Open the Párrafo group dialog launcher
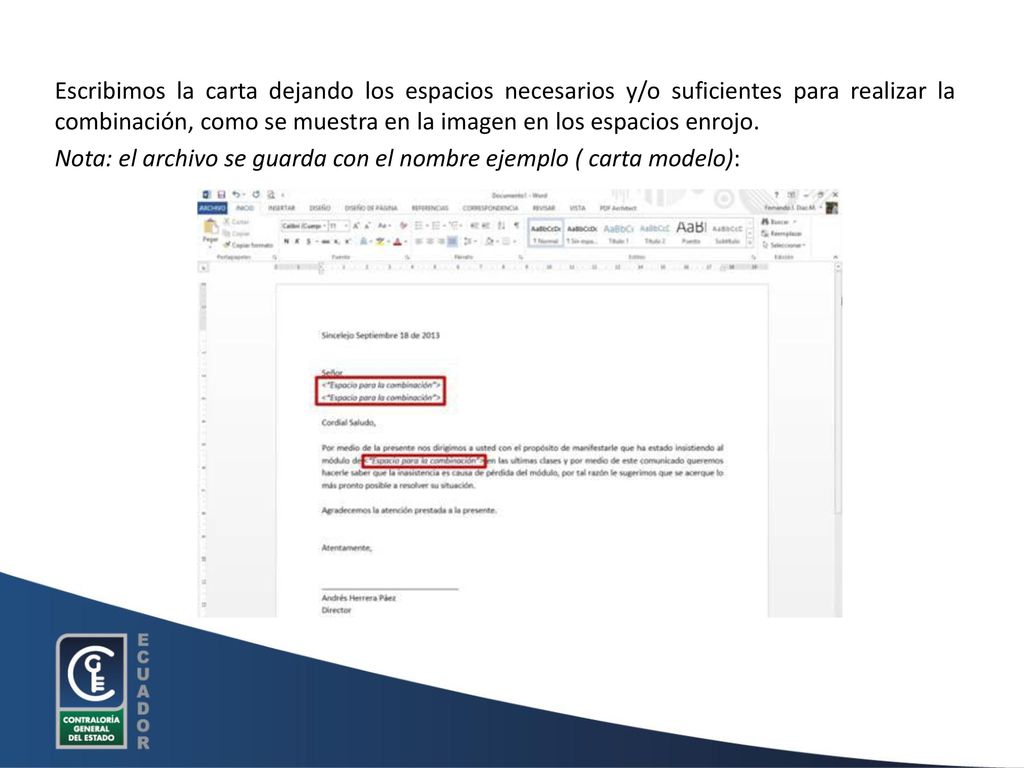1024x768 pixels. (x=520, y=257)
